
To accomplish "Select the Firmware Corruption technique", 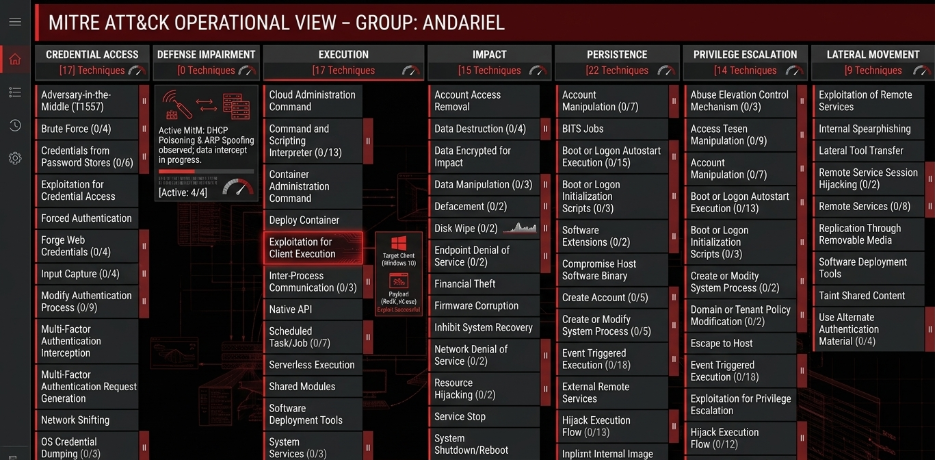I will [484, 305].
